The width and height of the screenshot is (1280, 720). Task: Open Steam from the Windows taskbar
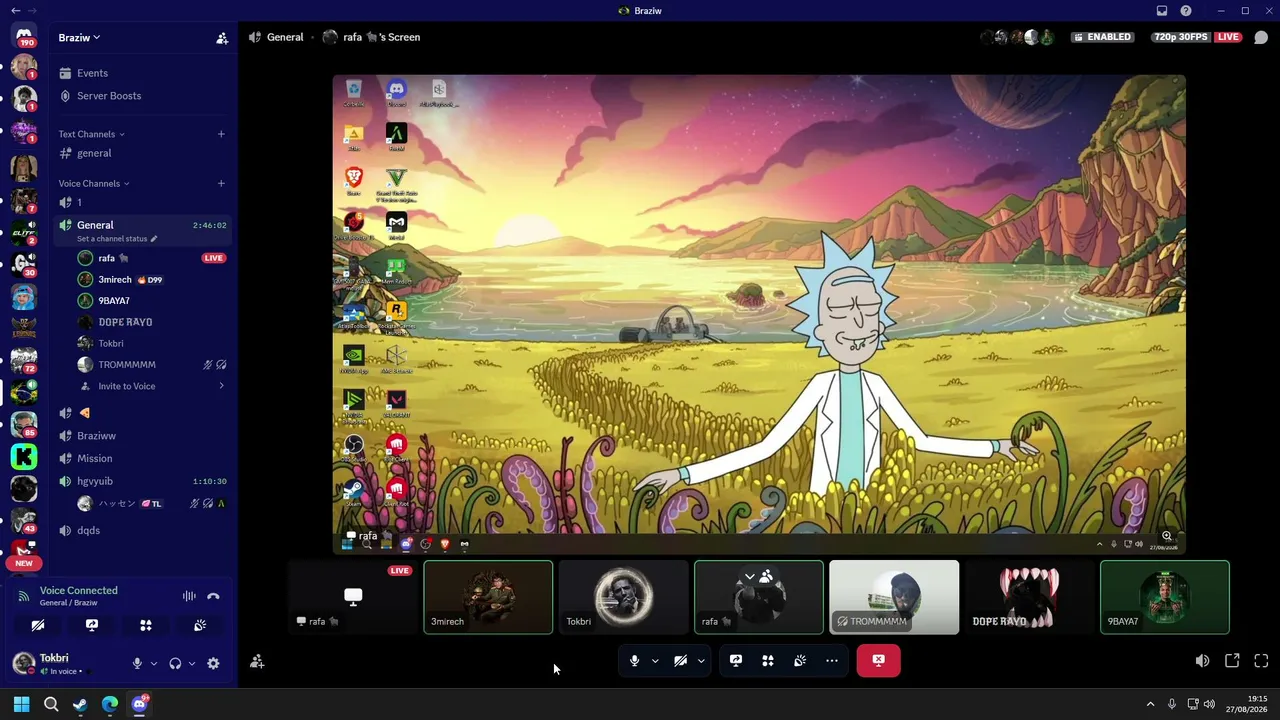tap(80, 705)
